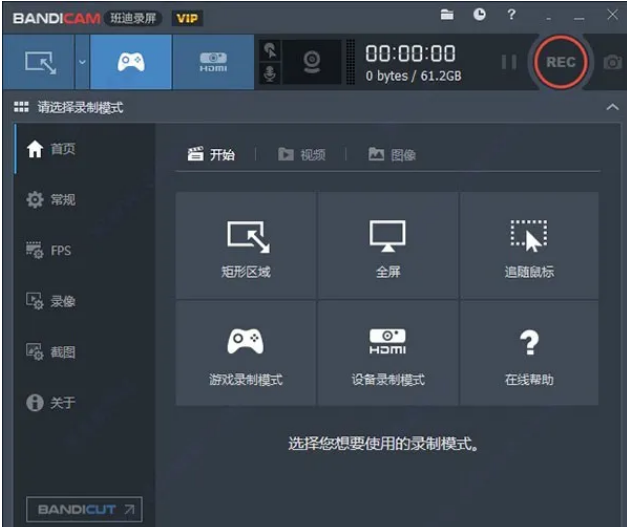627x527 pixels.
Task: Click the 00:00:00 recording timer
Action: pos(410,54)
